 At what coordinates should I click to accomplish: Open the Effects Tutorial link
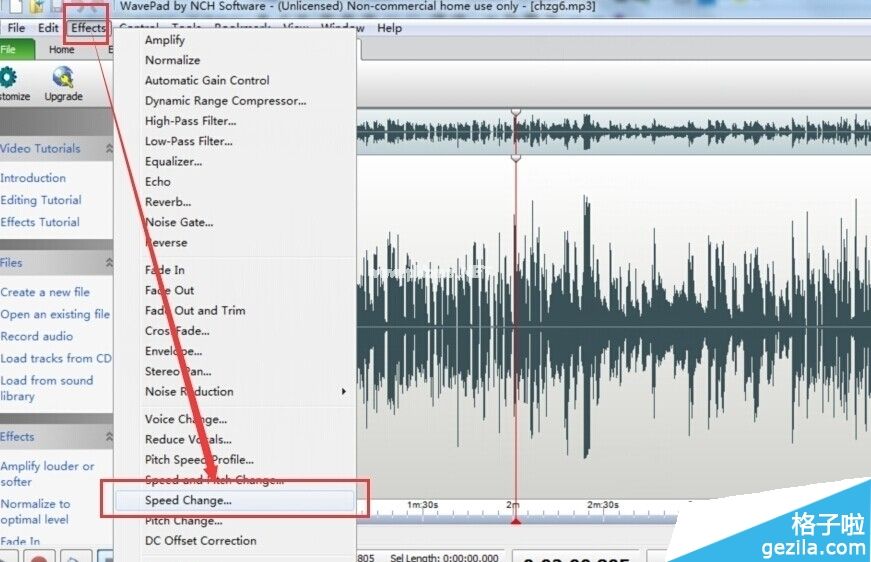click(x=40, y=222)
